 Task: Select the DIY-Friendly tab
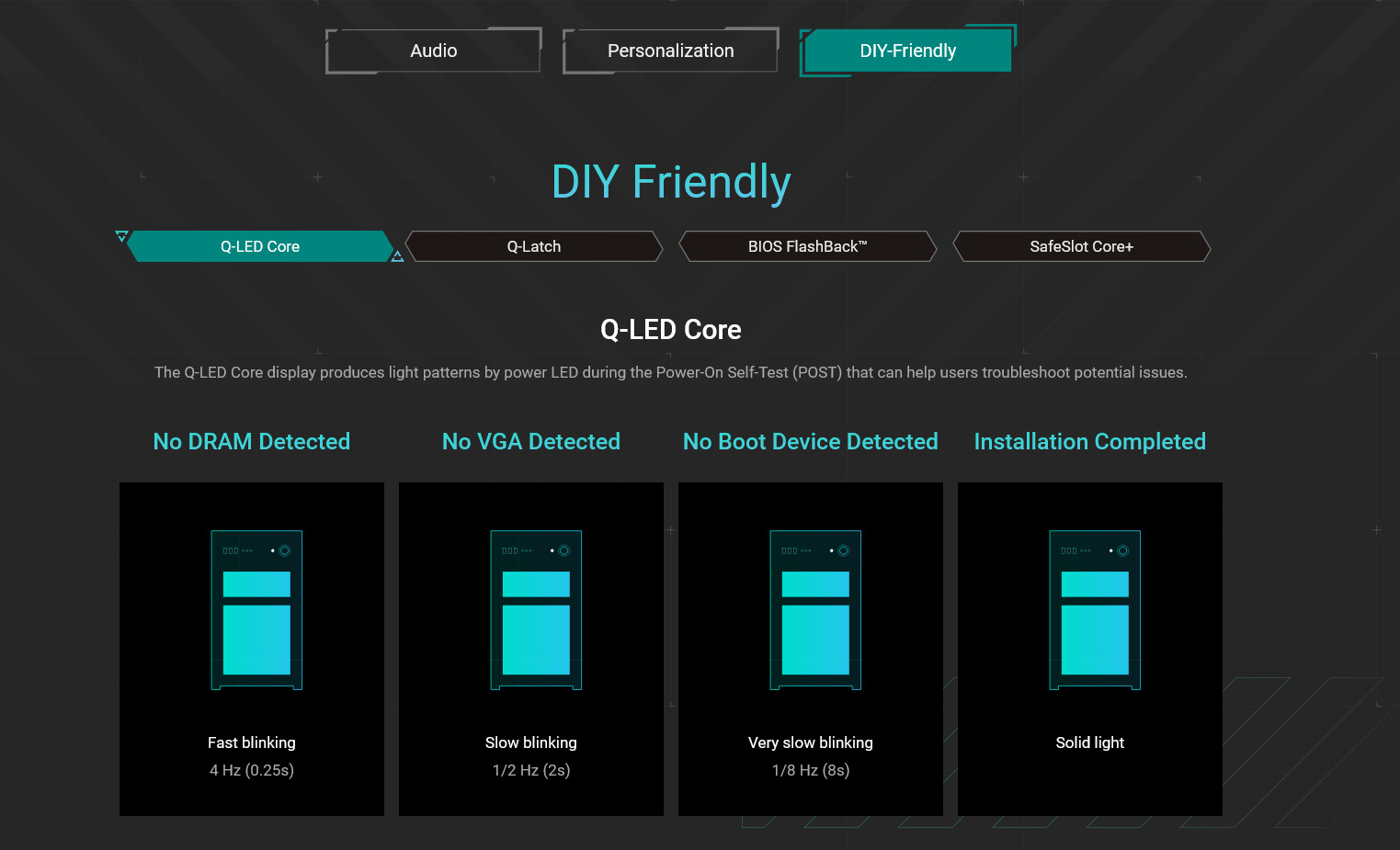(x=908, y=51)
